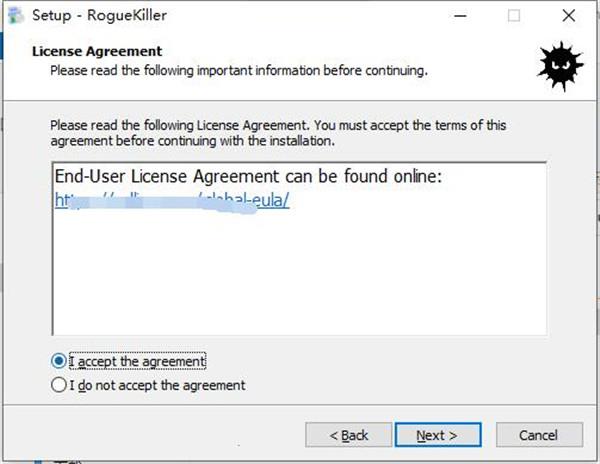Cancel the RogueKiller setup
Viewport: 600px width, 464px height.
coord(539,435)
